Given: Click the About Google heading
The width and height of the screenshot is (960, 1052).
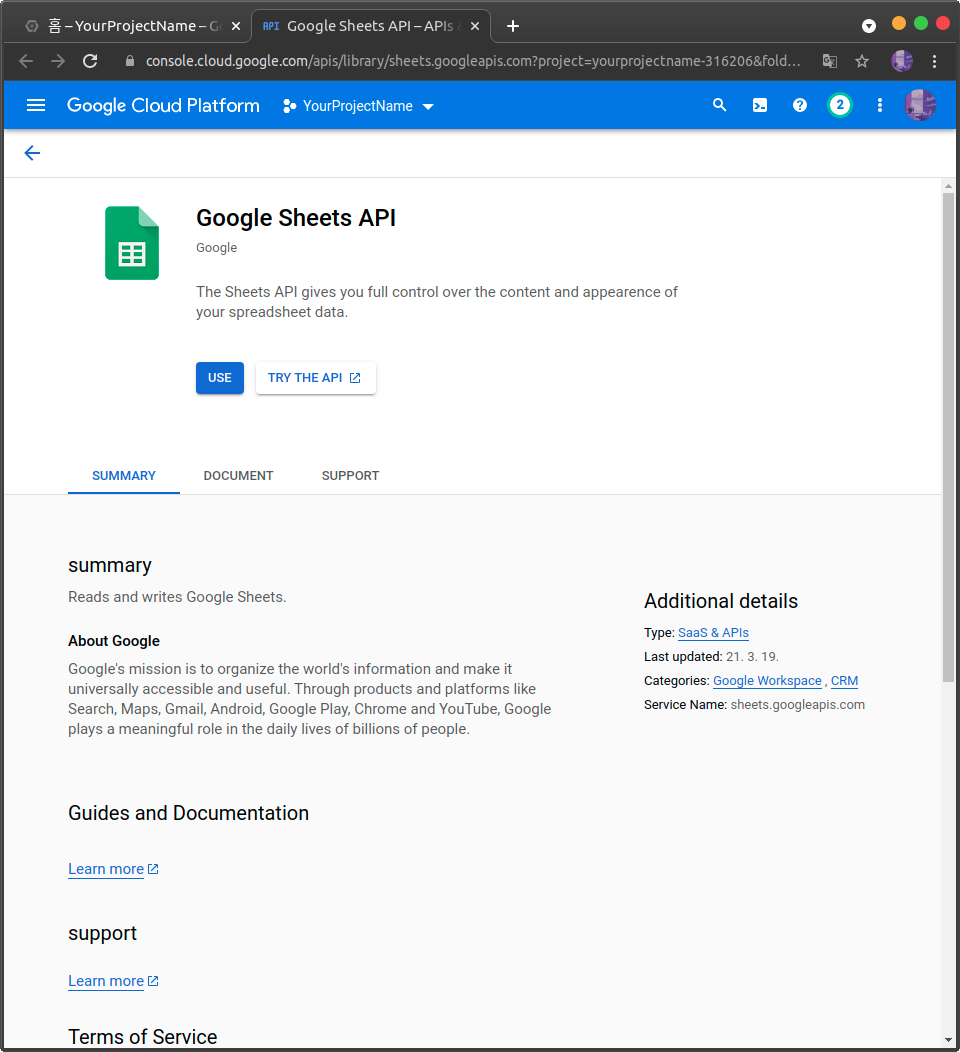Looking at the screenshot, I should 114,641.
